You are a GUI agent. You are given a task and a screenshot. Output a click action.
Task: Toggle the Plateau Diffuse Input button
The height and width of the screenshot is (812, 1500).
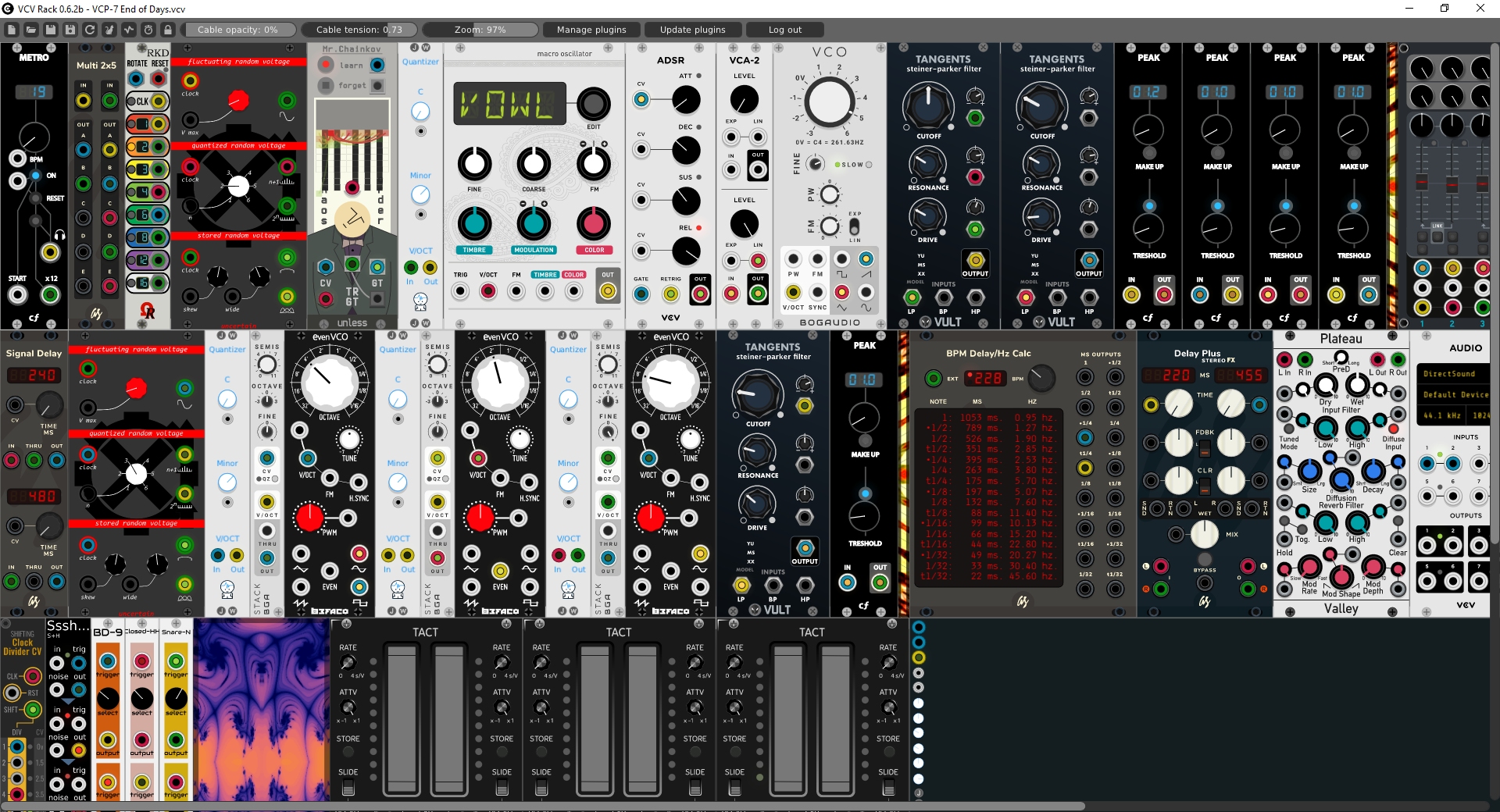click(x=1394, y=429)
